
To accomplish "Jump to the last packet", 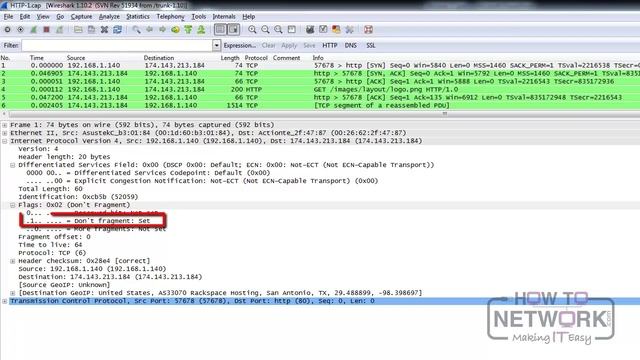I will pos(201,30).
